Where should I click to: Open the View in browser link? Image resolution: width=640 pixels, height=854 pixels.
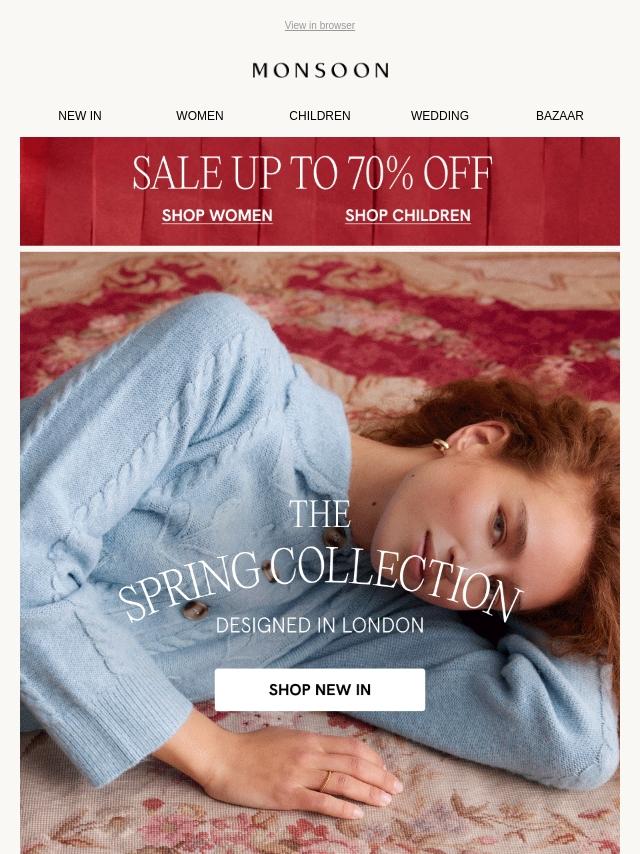pyautogui.click(x=320, y=26)
